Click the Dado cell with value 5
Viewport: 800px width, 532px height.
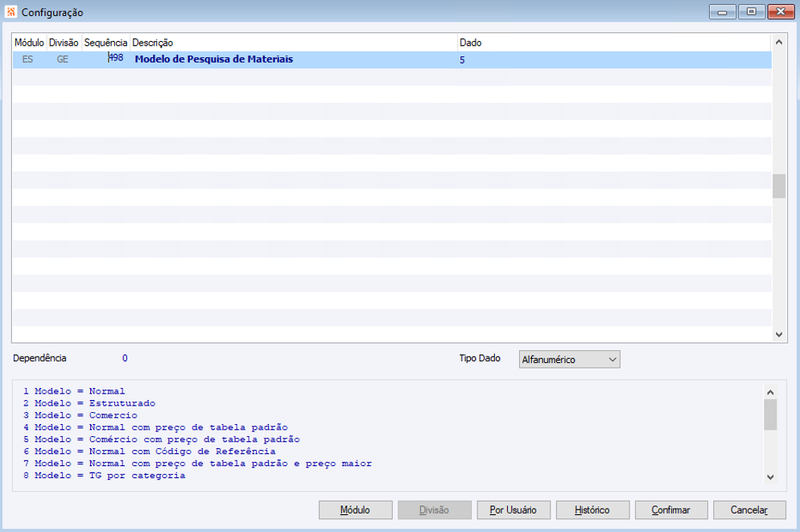(614, 60)
